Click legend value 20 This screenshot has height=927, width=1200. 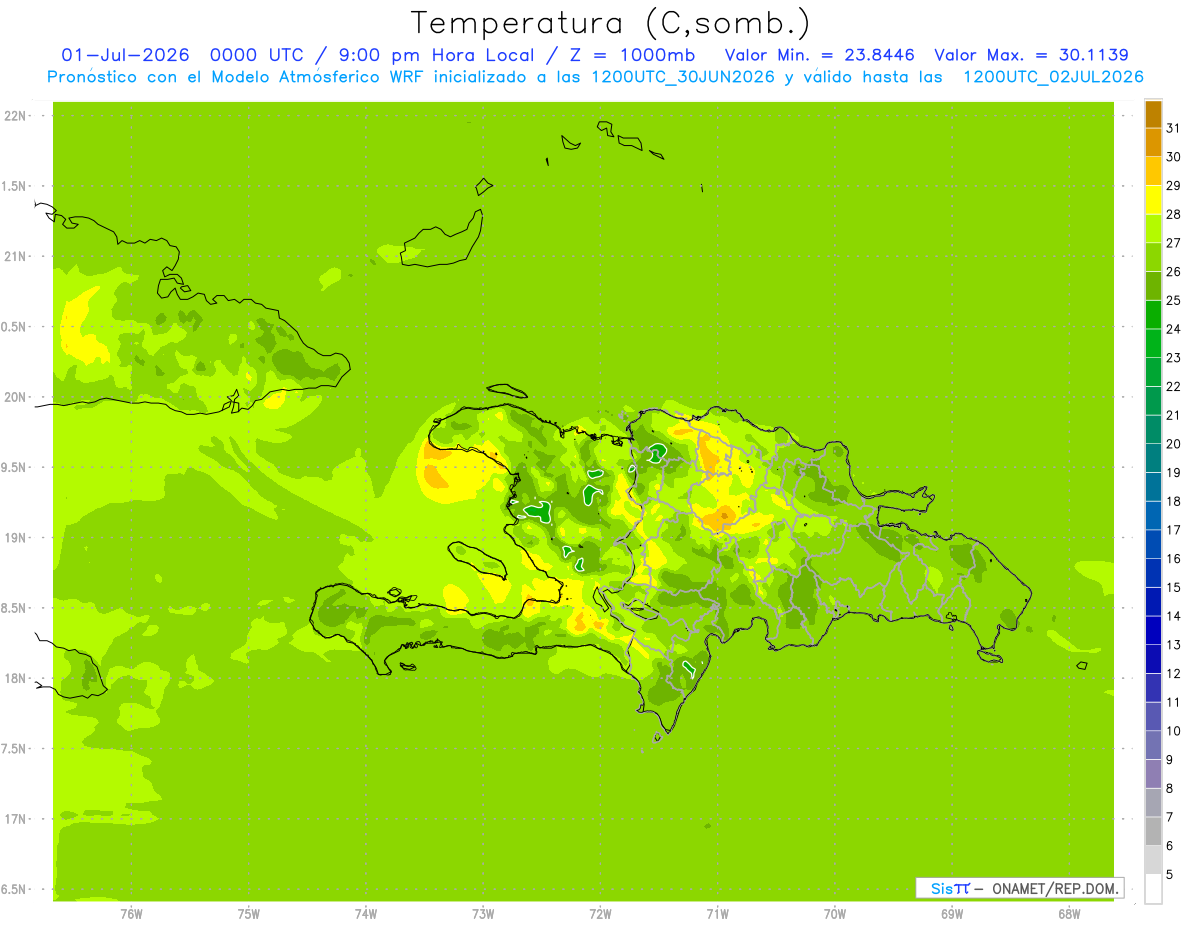[x=1173, y=443]
